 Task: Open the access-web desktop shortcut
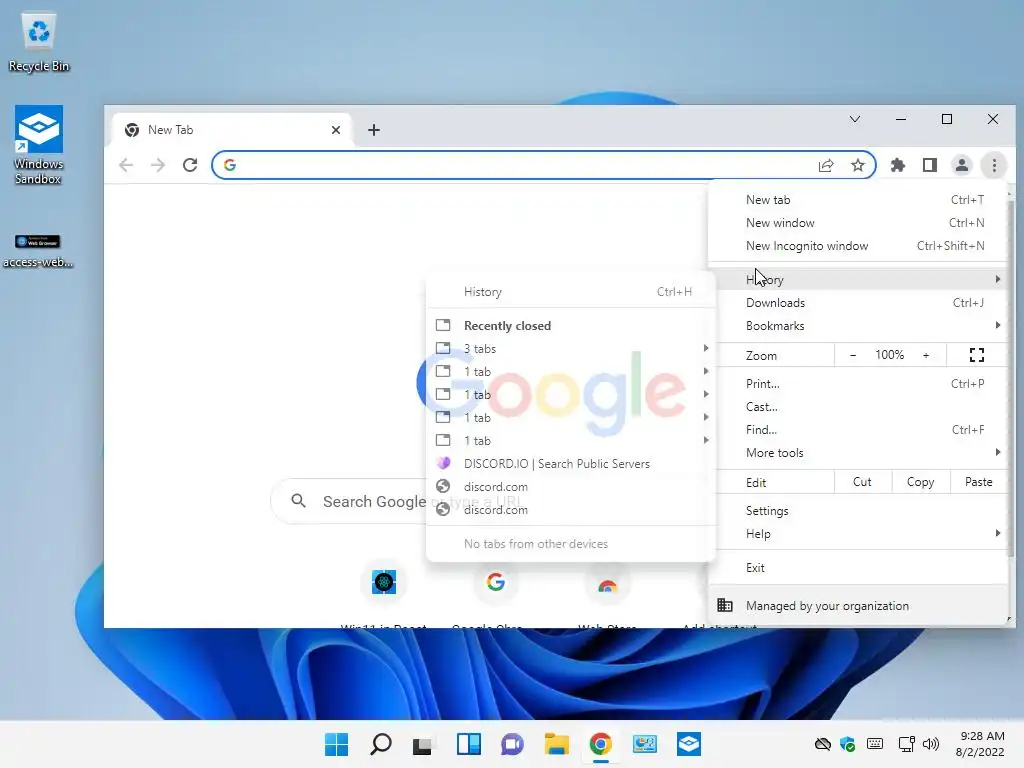tap(38, 251)
